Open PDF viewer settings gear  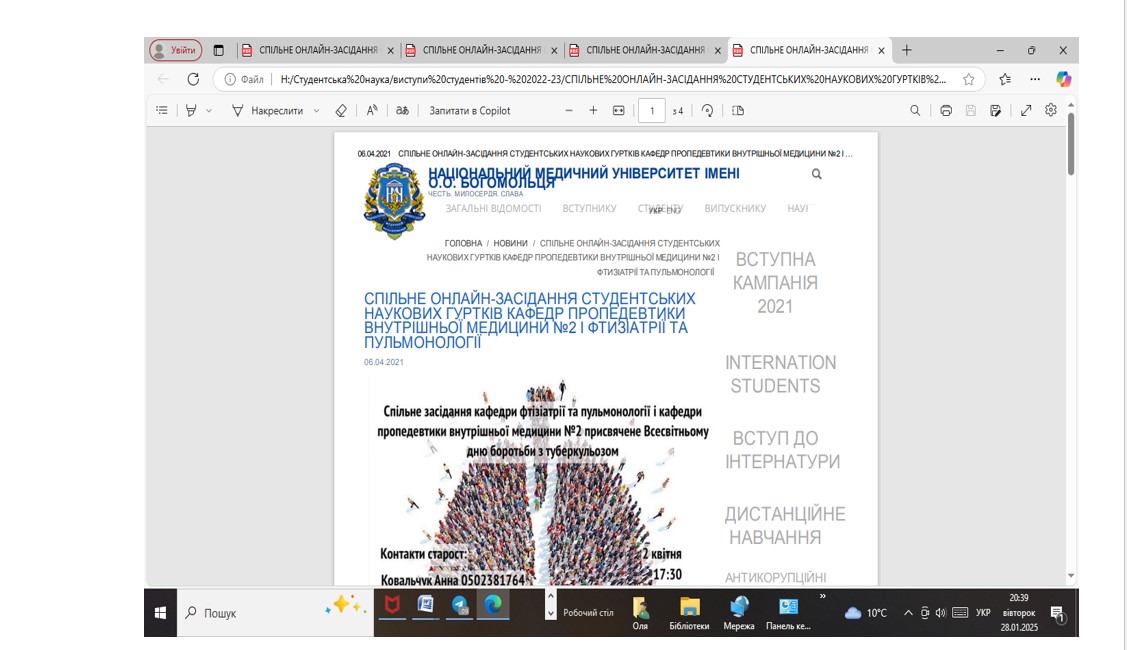pyautogui.click(x=1051, y=111)
